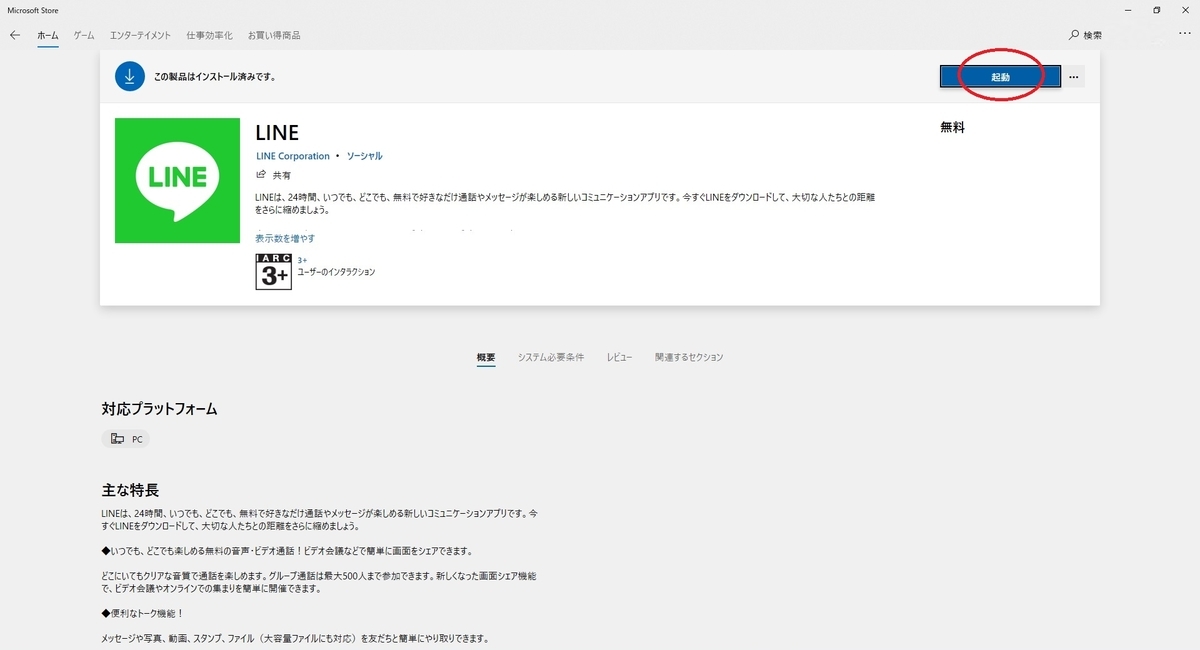Jump to 関連するセクション tab
1200x650 pixels.
point(689,357)
